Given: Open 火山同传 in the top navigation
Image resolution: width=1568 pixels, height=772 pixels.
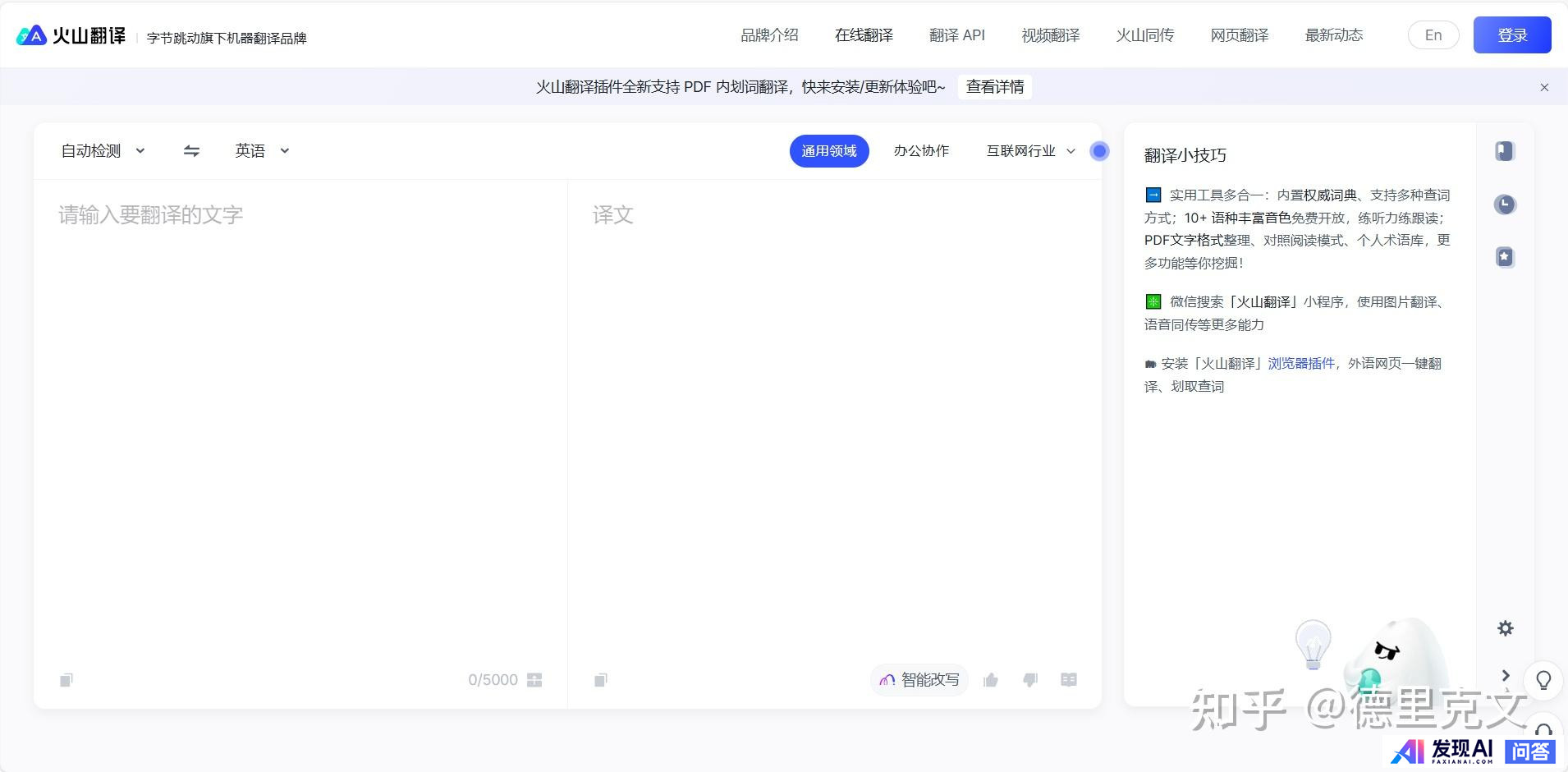Looking at the screenshot, I should (x=1145, y=35).
